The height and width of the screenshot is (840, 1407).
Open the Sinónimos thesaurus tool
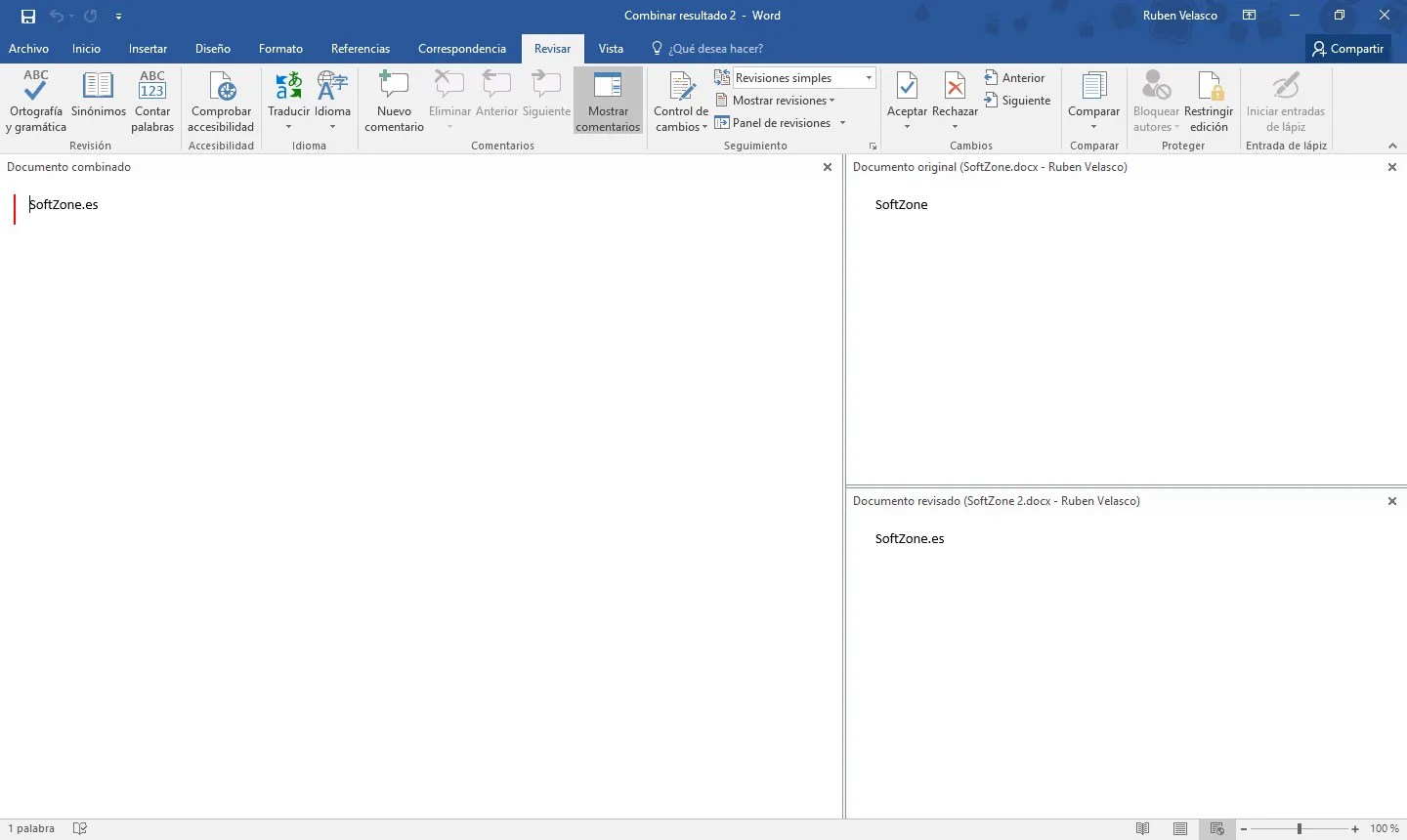pos(98,101)
